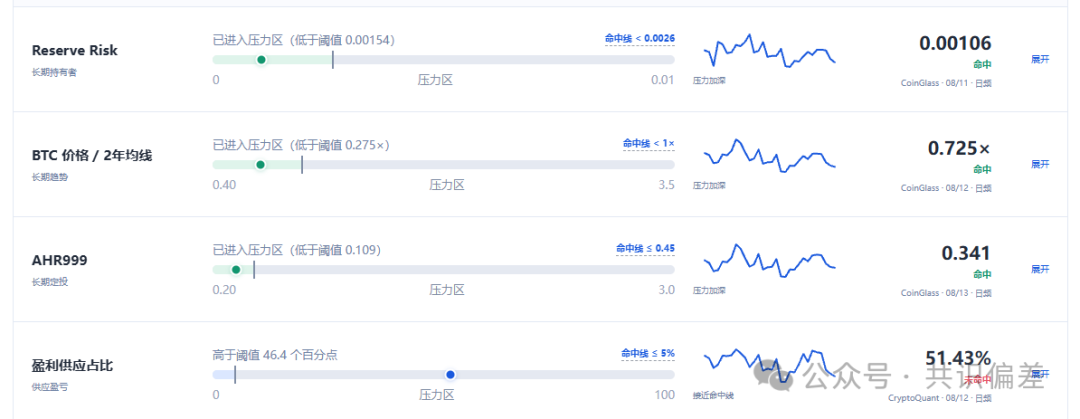Click the AHR999 sparkline chart
This screenshot has width=1080, height=419.
[x=769, y=260]
